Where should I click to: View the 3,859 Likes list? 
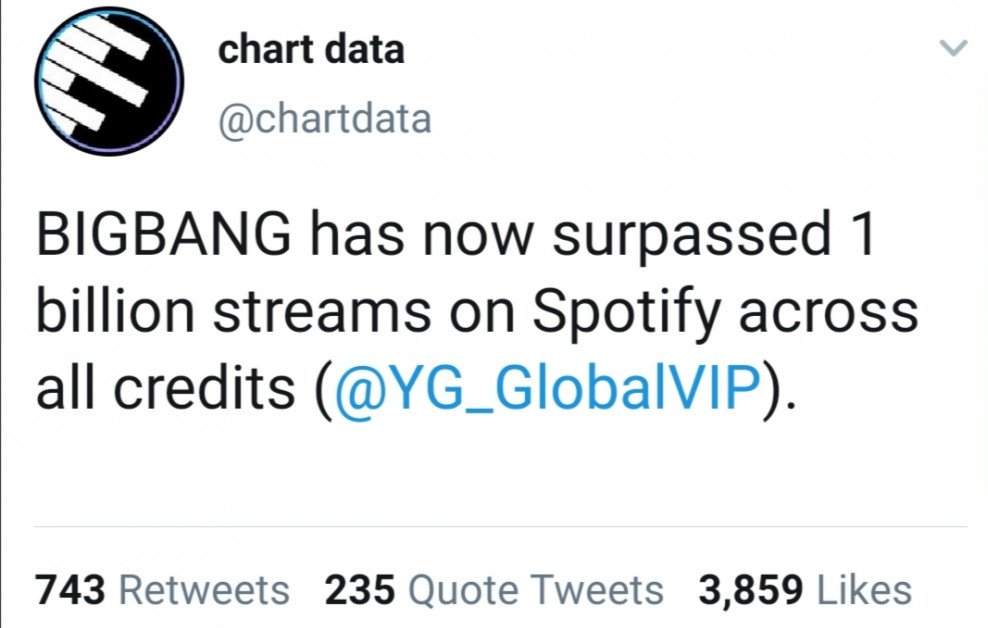(x=805, y=590)
